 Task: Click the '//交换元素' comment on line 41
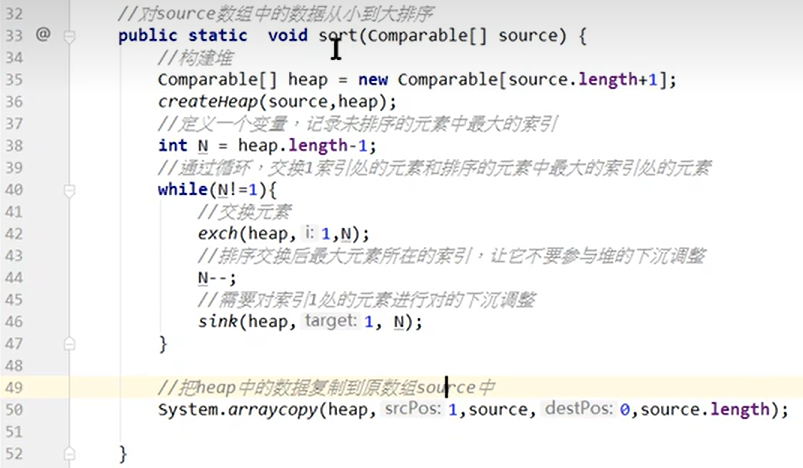[x=245, y=211]
